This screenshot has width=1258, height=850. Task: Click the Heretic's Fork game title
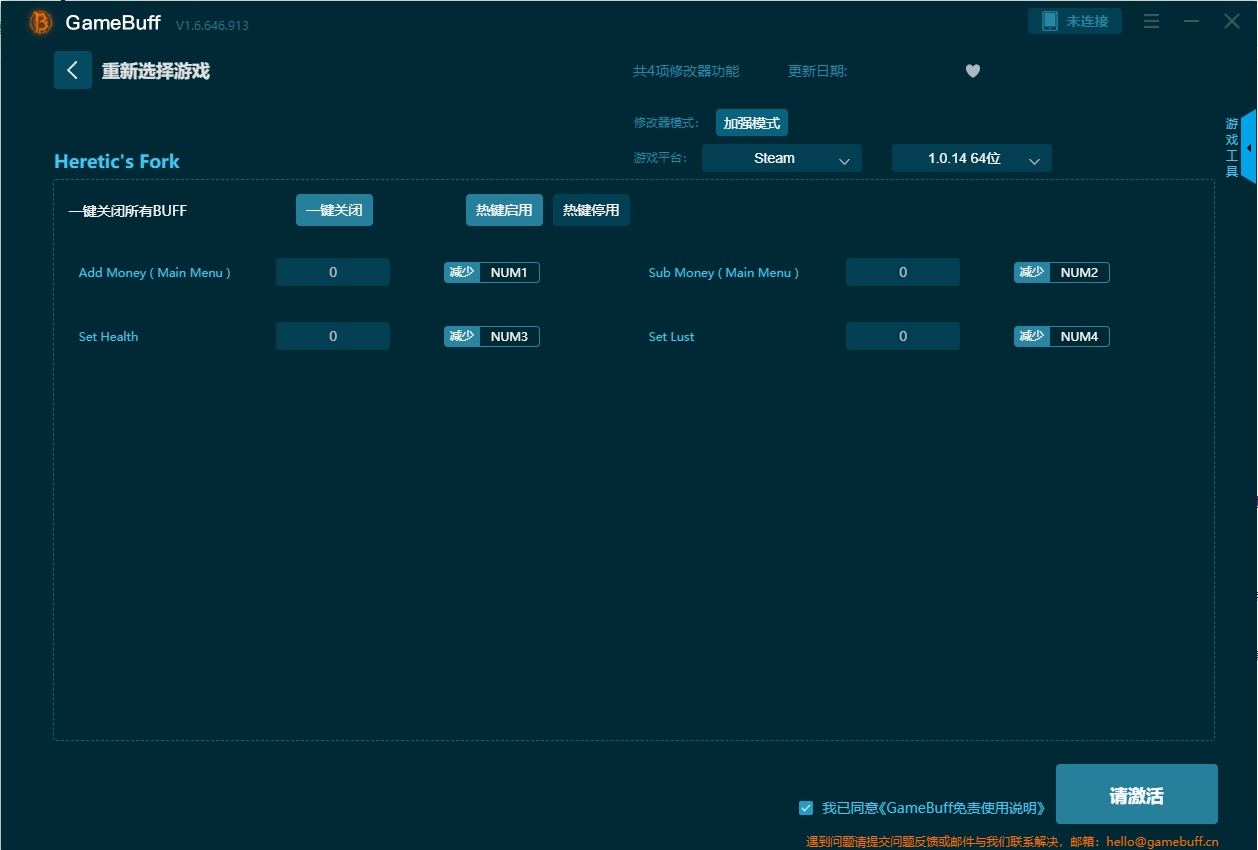117,161
